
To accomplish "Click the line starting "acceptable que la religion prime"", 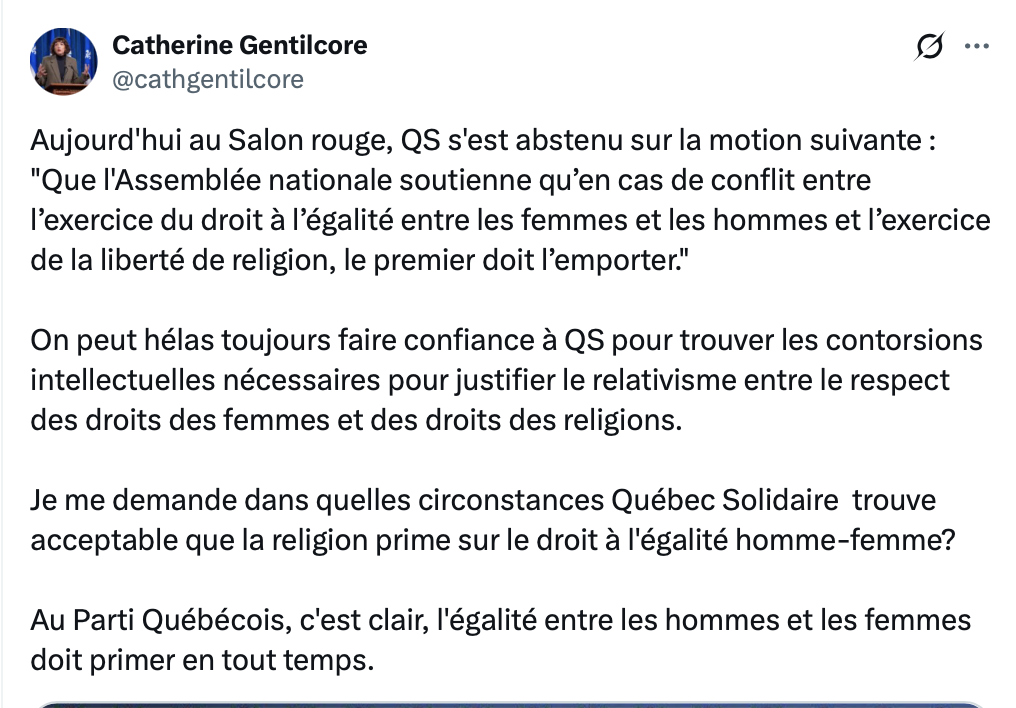I will tap(493, 539).
